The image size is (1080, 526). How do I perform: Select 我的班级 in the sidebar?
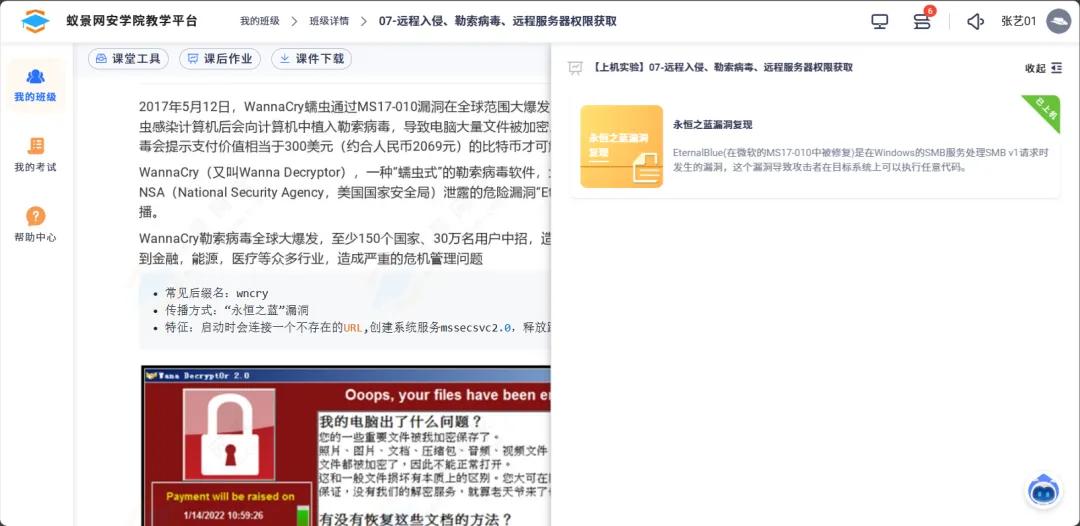coord(35,84)
